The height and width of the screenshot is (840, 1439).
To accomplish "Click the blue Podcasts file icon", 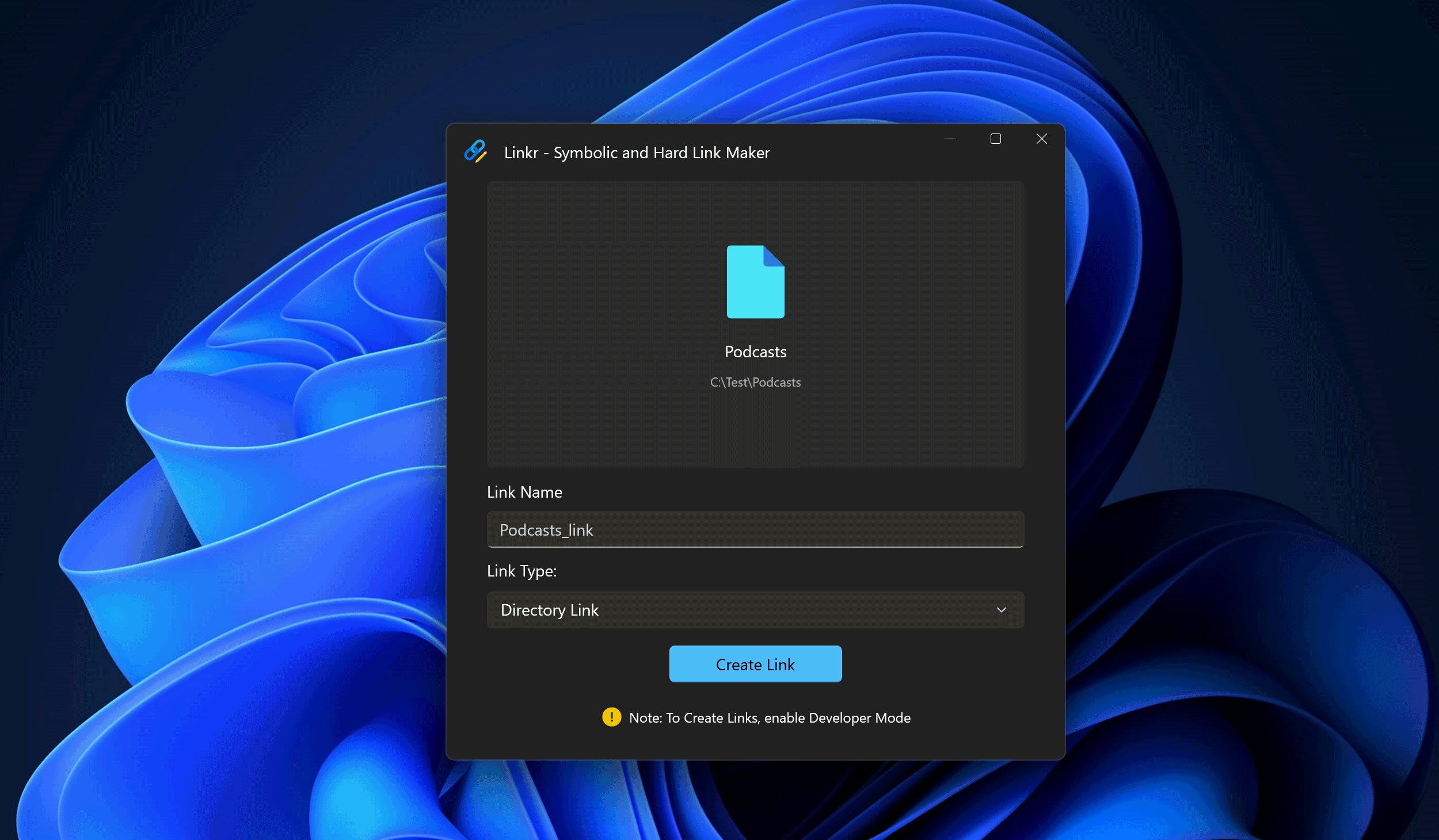I will pos(755,282).
